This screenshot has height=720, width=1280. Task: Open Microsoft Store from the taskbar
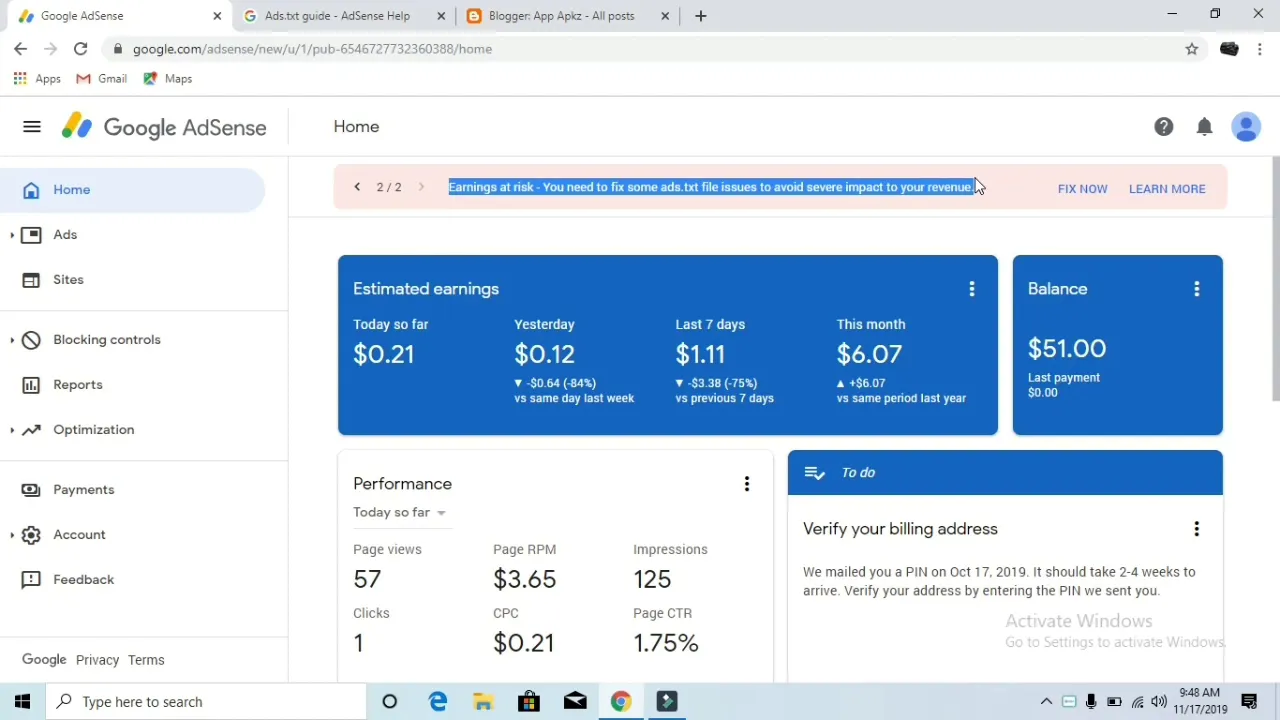[x=529, y=702]
